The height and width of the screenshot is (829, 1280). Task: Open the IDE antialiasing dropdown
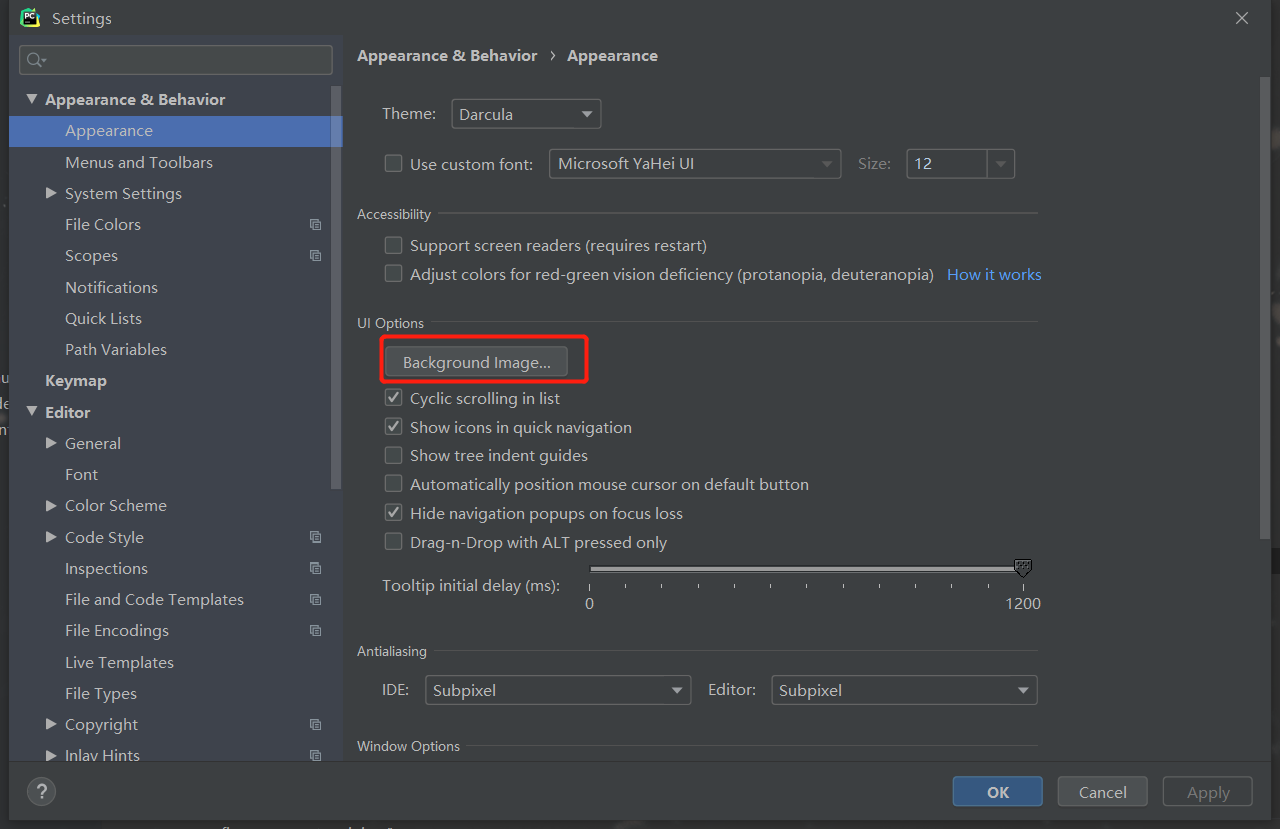pyautogui.click(x=557, y=689)
